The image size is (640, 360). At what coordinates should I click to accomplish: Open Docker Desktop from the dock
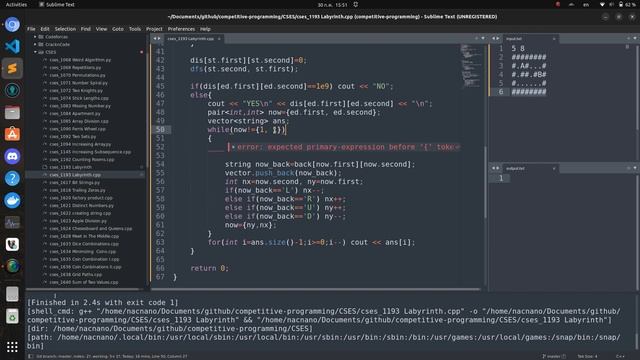[x=12, y=200]
